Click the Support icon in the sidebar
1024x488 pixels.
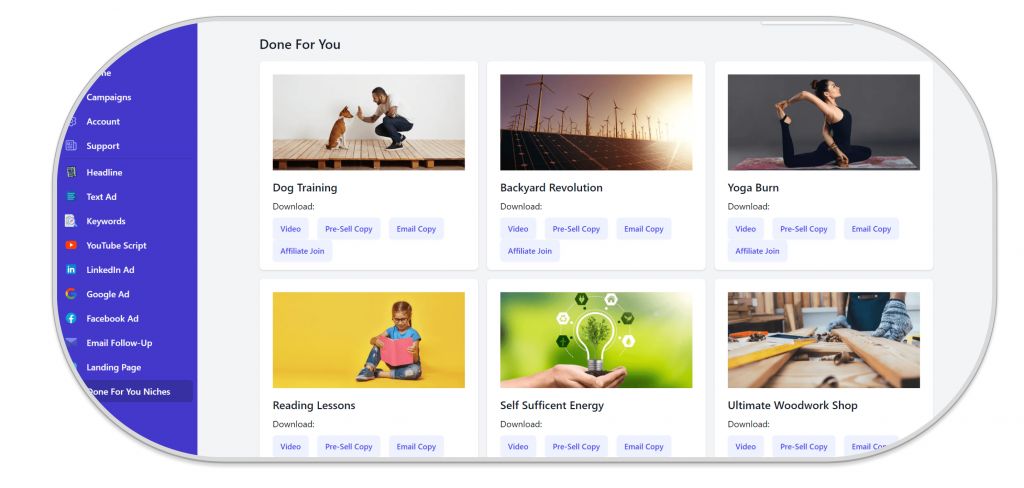pyautogui.click(x=71, y=146)
